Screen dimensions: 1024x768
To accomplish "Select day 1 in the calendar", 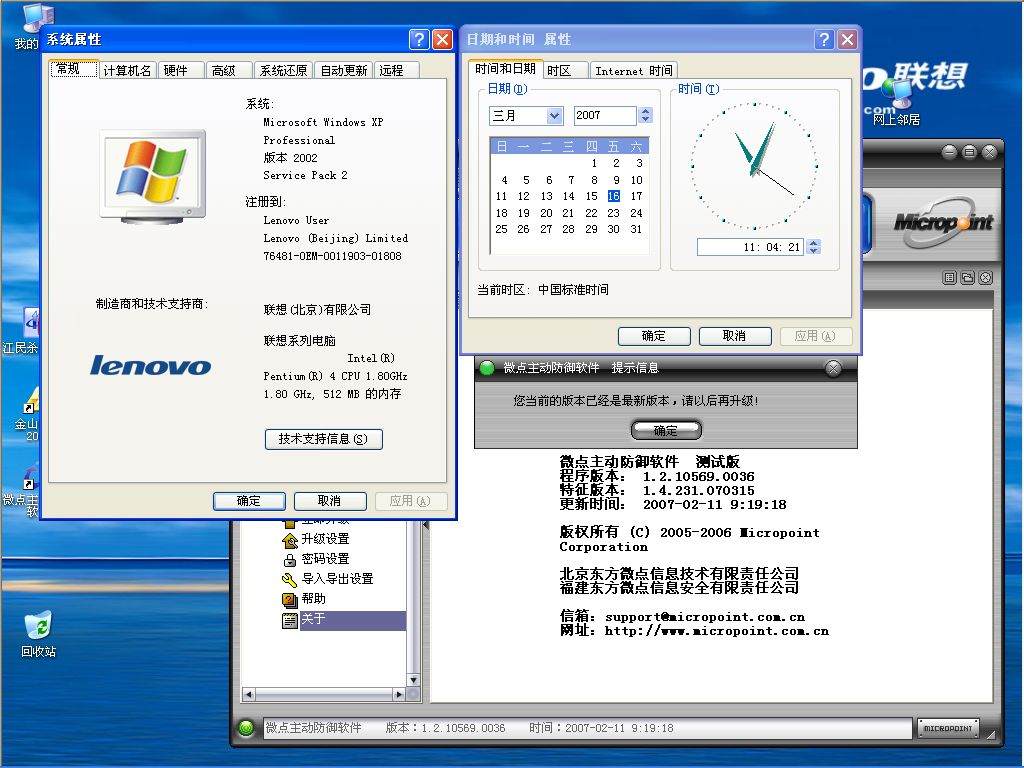I will coord(594,163).
